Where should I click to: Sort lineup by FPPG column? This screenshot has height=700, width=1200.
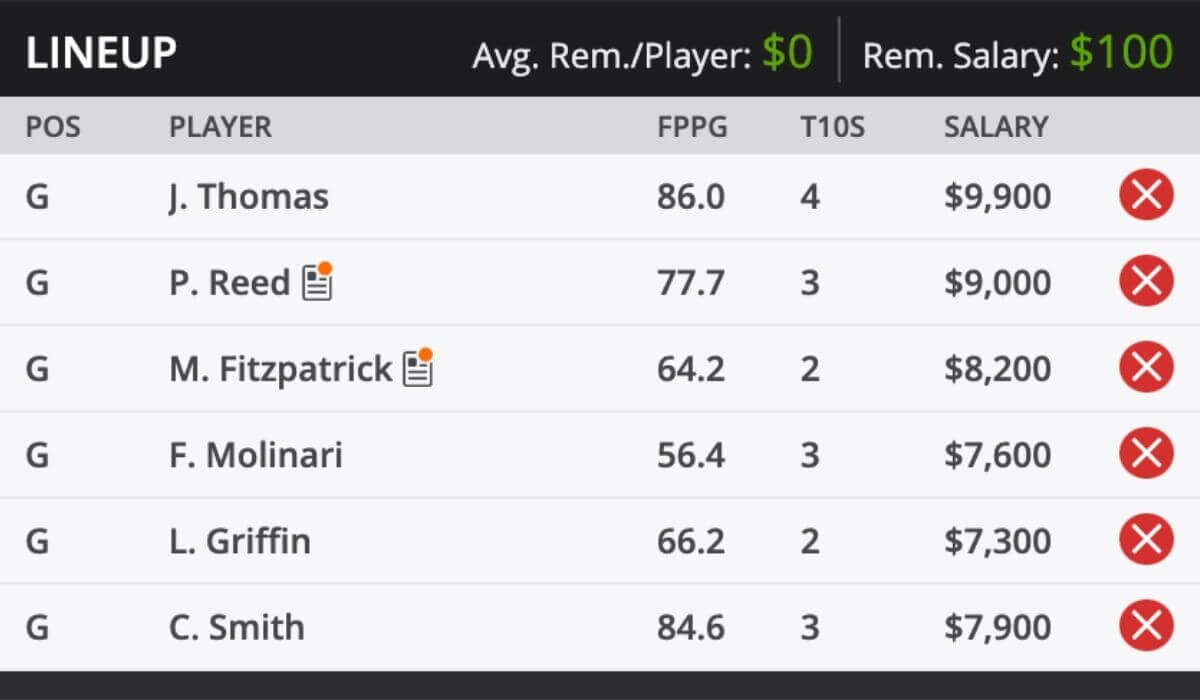[x=692, y=127]
